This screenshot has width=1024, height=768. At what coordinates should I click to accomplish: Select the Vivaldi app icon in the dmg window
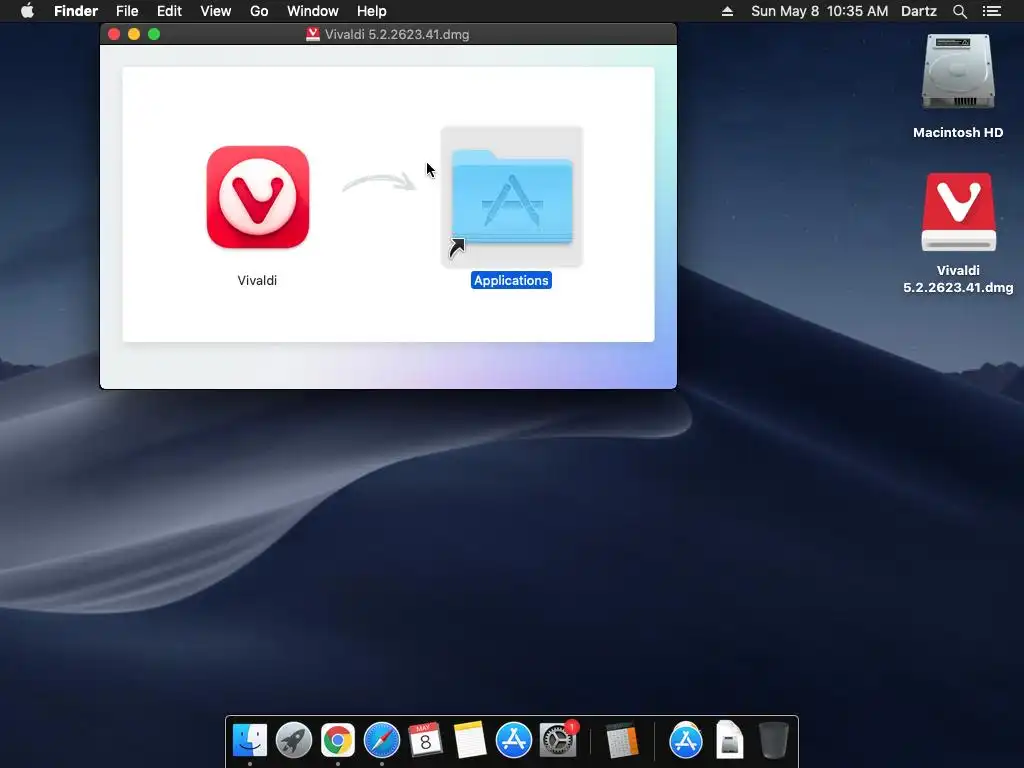point(258,197)
